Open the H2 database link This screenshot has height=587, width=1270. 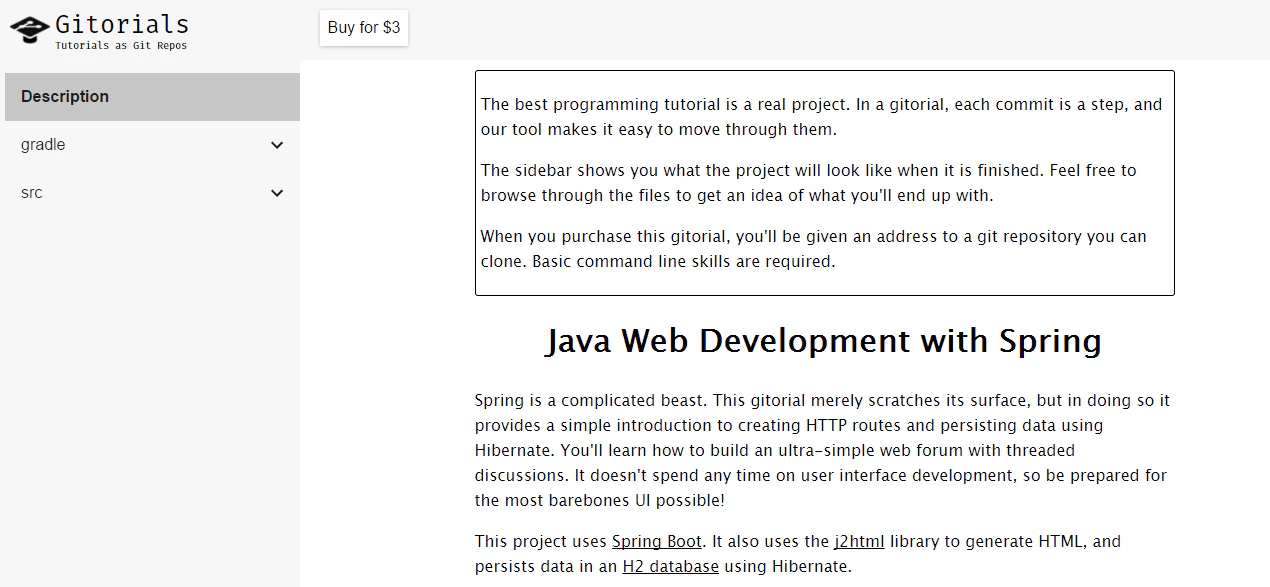(670, 567)
